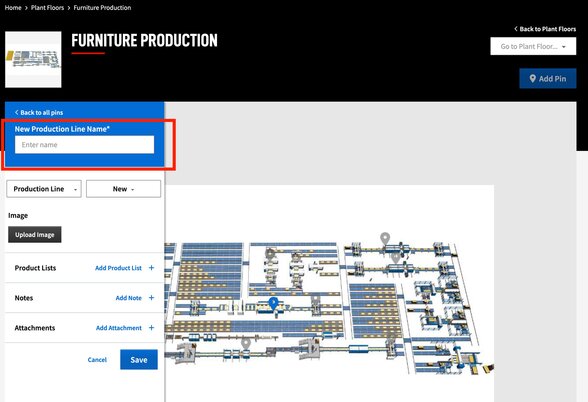Click the Upload Image button
The width and height of the screenshot is (588, 402).
(35, 235)
